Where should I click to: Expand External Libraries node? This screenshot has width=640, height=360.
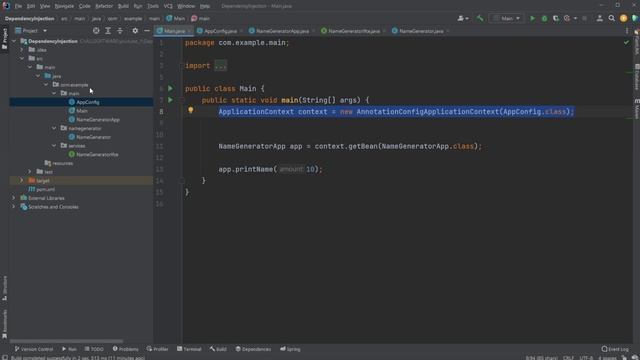click(x=14, y=198)
